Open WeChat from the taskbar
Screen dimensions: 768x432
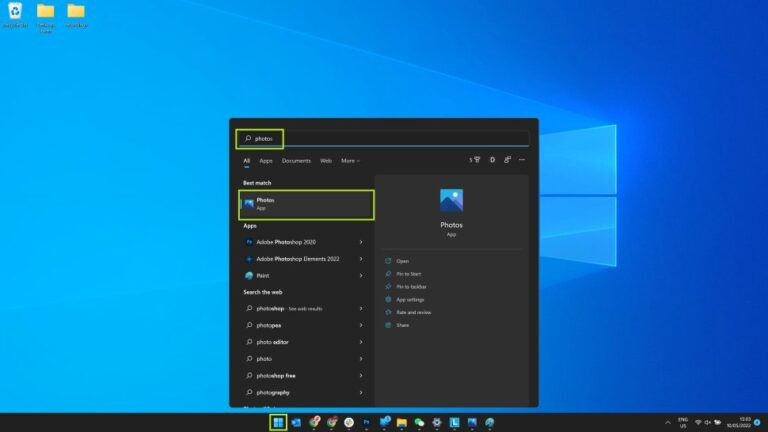pyautogui.click(x=419, y=422)
